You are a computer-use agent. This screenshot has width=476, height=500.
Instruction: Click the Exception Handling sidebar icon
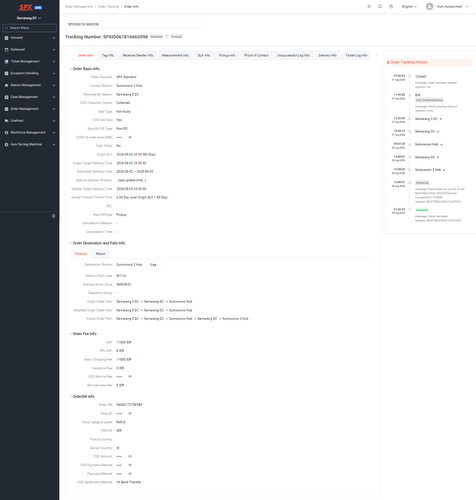click(6, 73)
